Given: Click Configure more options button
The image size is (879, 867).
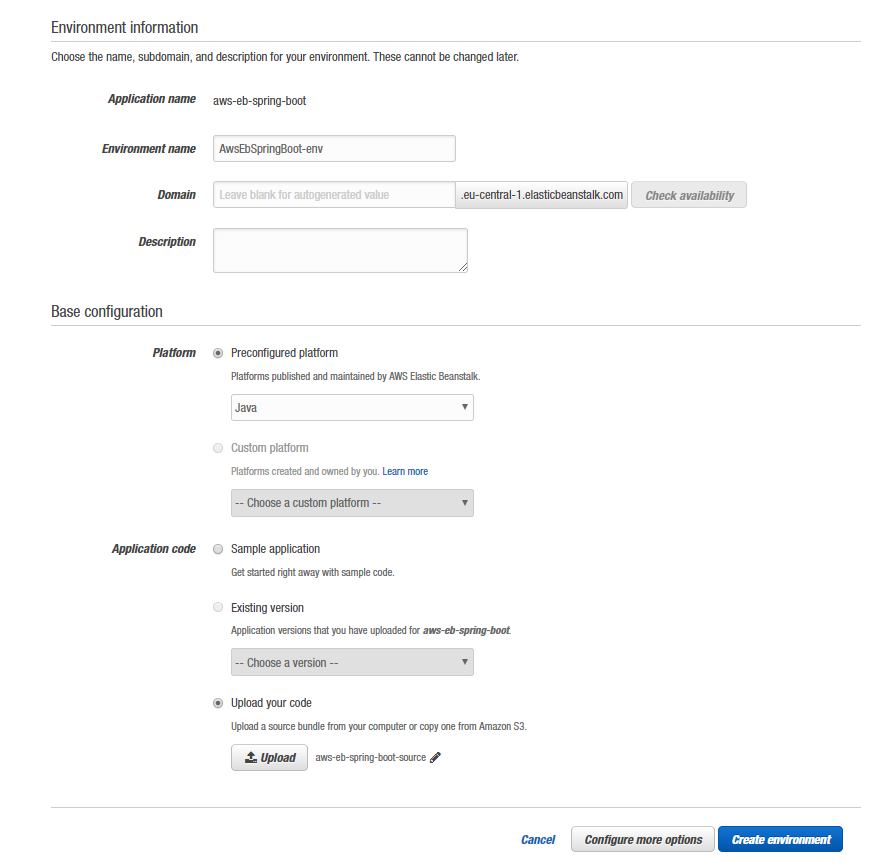Looking at the screenshot, I should (x=643, y=839).
